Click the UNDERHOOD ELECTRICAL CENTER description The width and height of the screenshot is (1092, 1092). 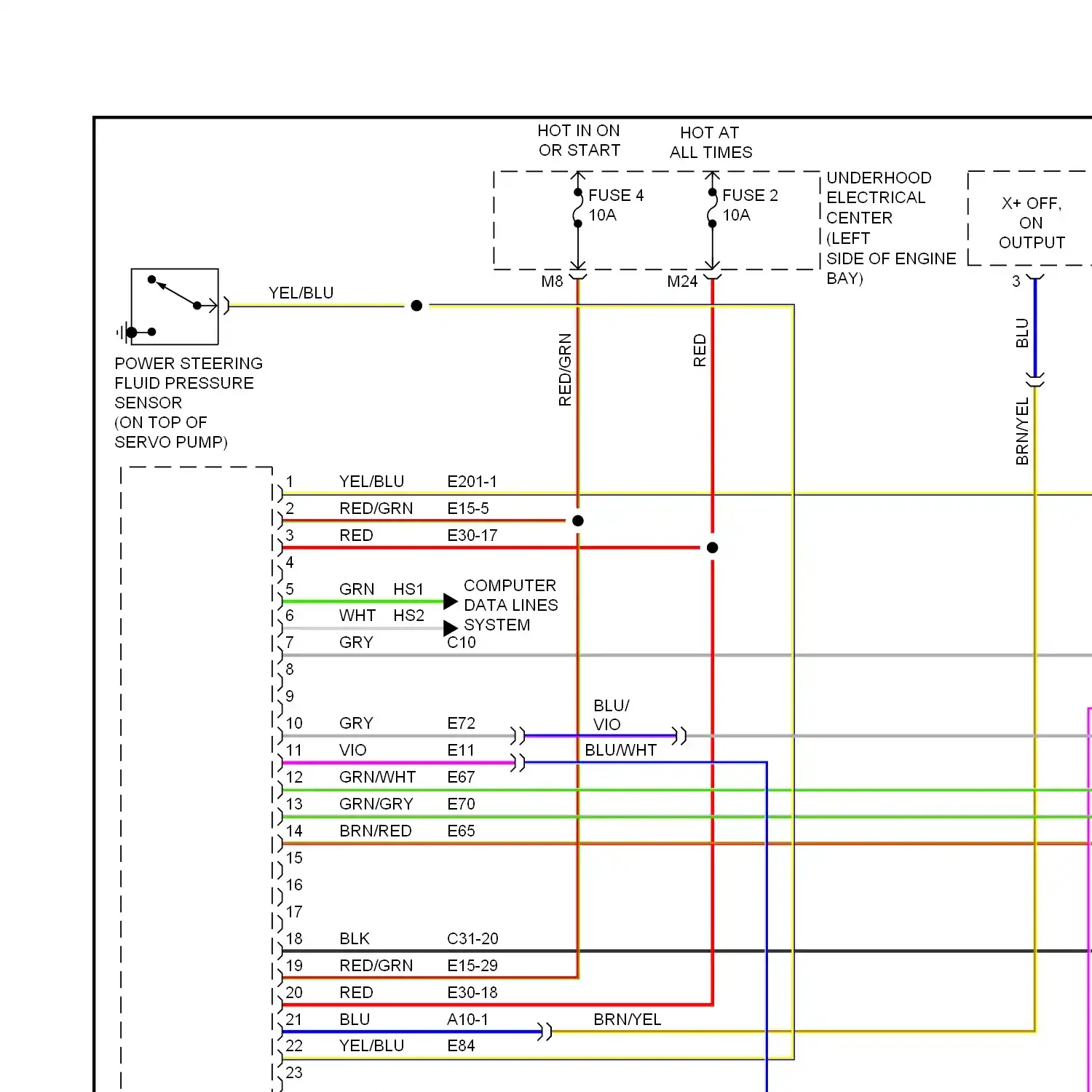click(x=891, y=228)
